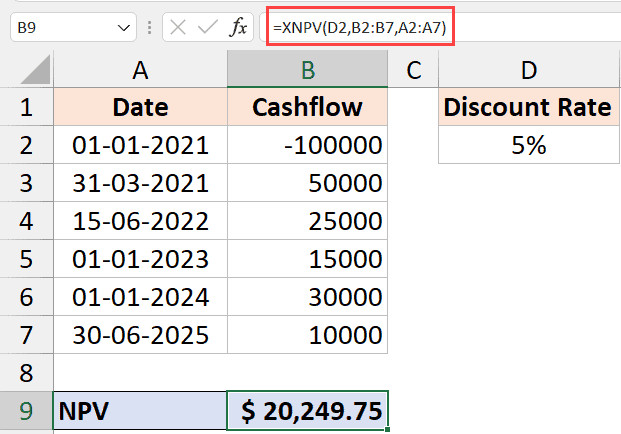
Task: Select the NPV label cell
Action: [x=140, y=410]
